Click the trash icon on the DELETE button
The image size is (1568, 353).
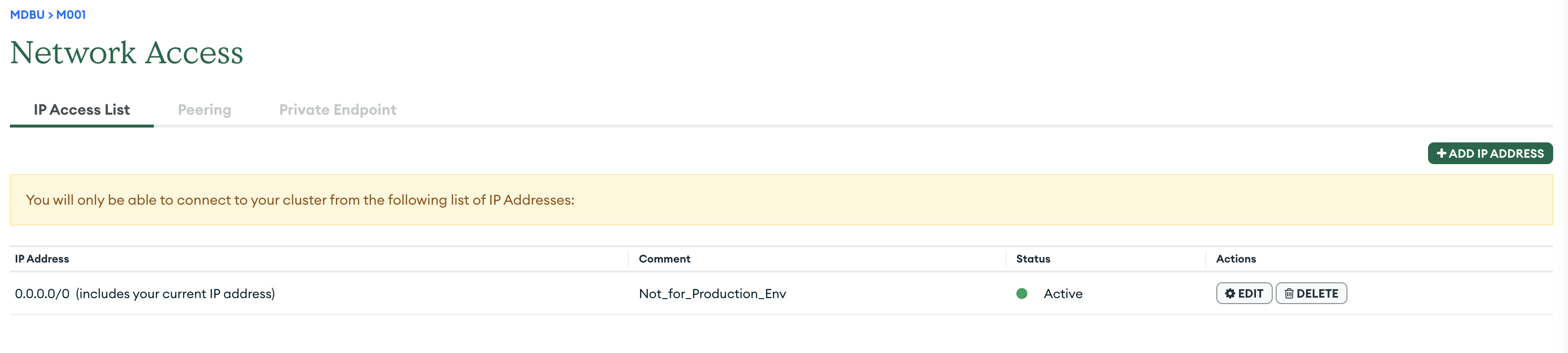1289,293
